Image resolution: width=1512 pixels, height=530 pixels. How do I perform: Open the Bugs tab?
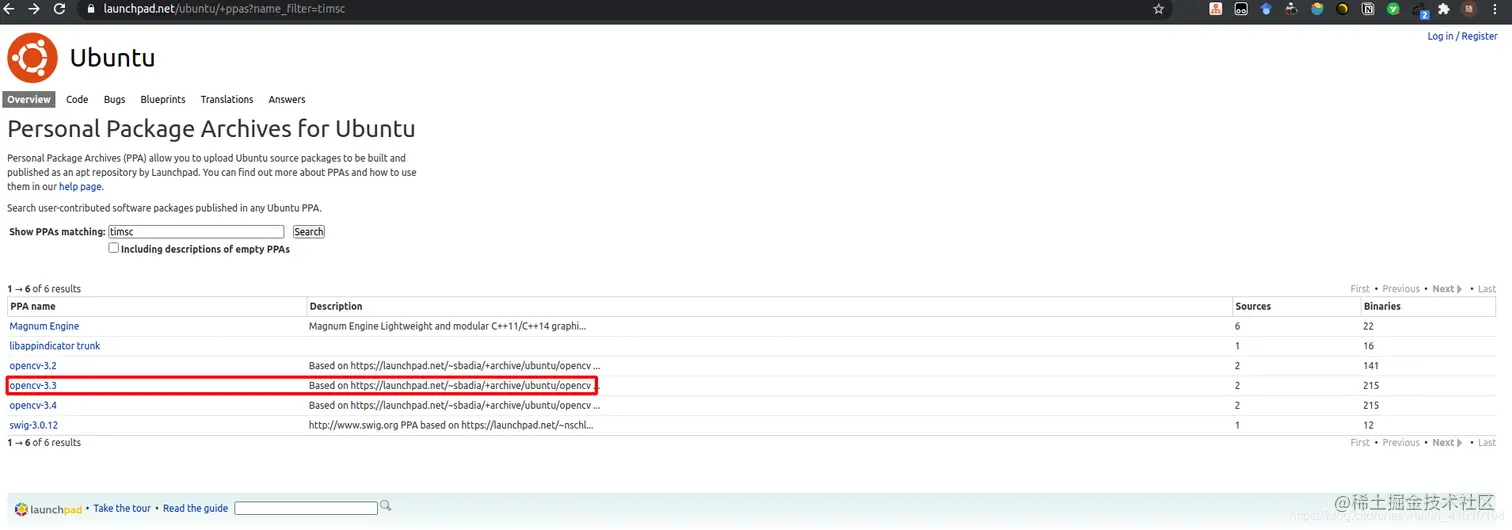115,99
